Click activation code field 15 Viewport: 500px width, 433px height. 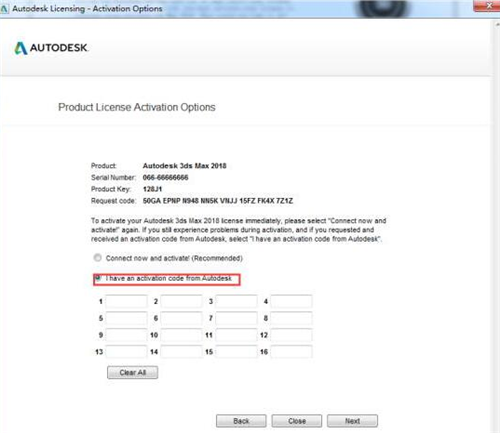(236, 352)
